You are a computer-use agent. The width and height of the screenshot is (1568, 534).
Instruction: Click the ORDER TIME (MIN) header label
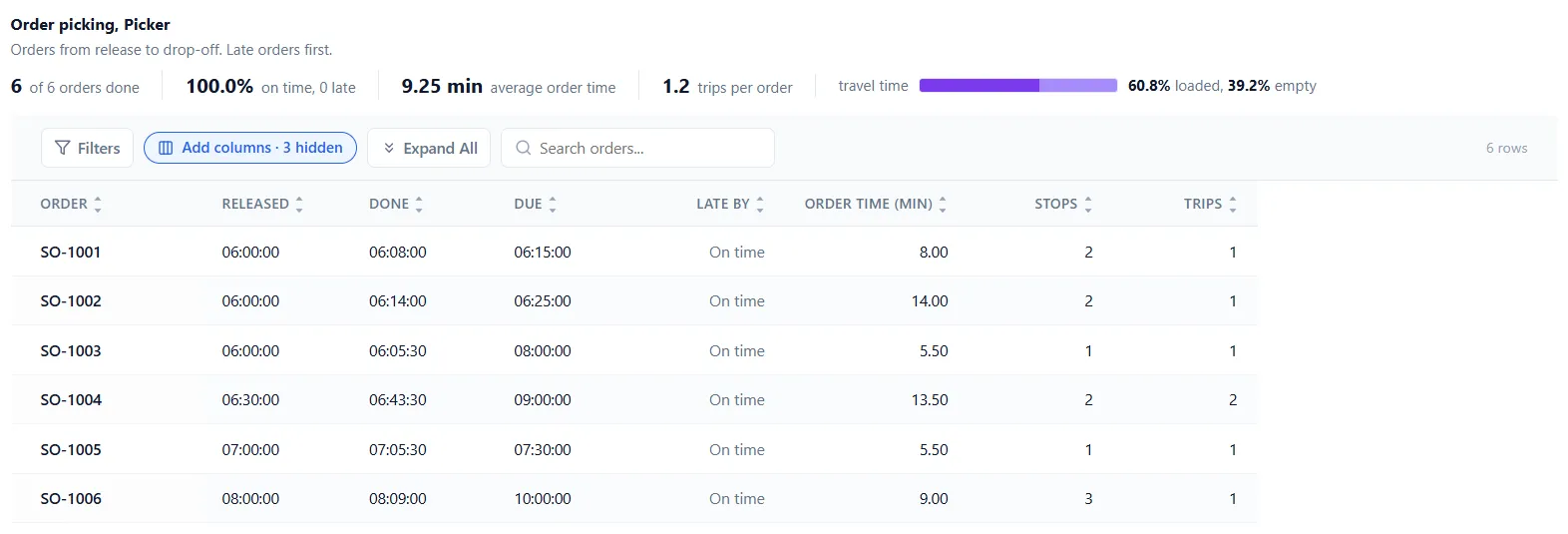tap(869, 204)
